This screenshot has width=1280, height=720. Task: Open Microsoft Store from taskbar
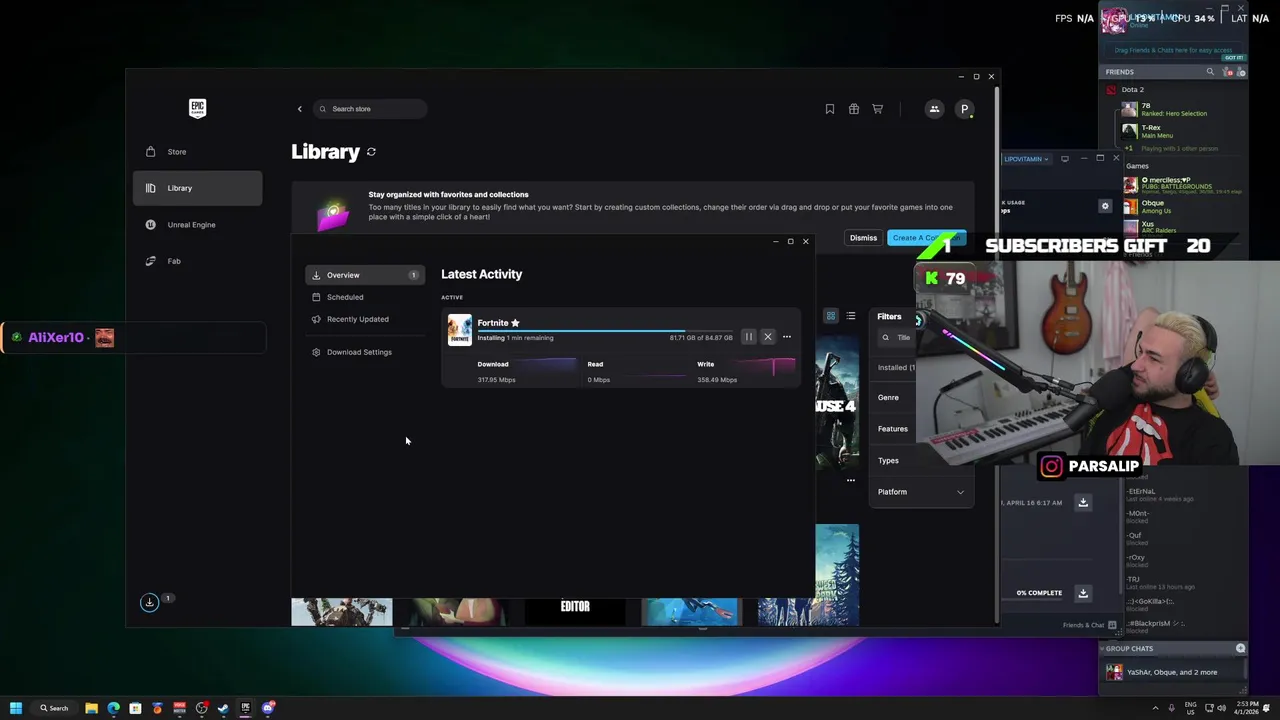coord(135,708)
